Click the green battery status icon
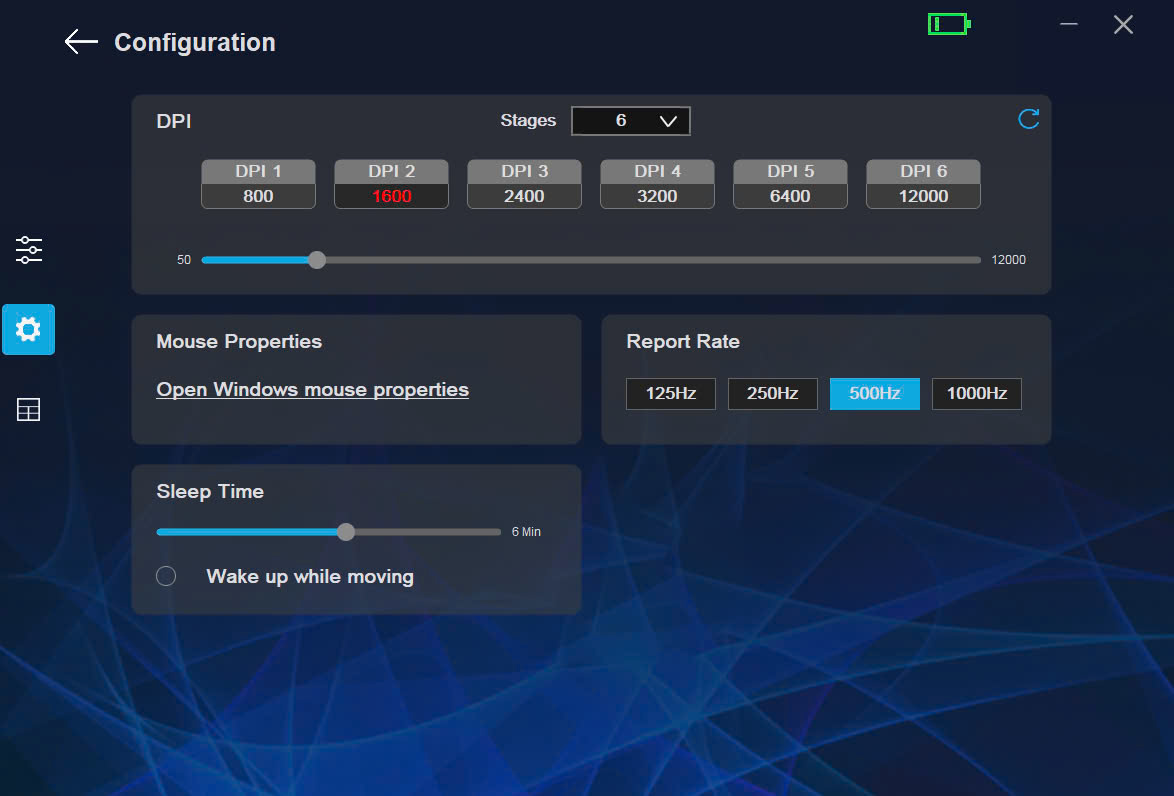The width and height of the screenshot is (1174, 796). [x=948, y=24]
